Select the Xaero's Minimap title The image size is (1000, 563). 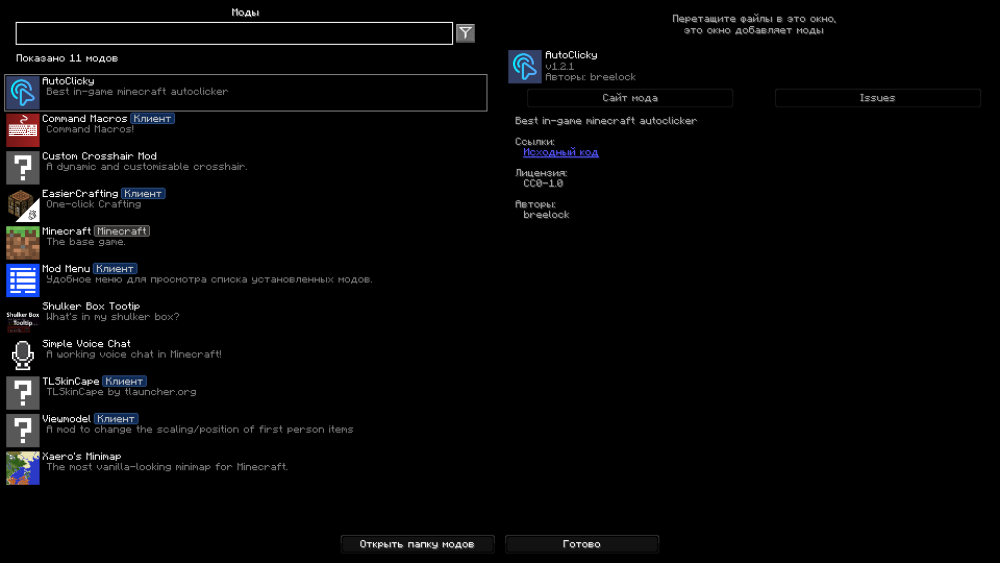coord(82,457)
